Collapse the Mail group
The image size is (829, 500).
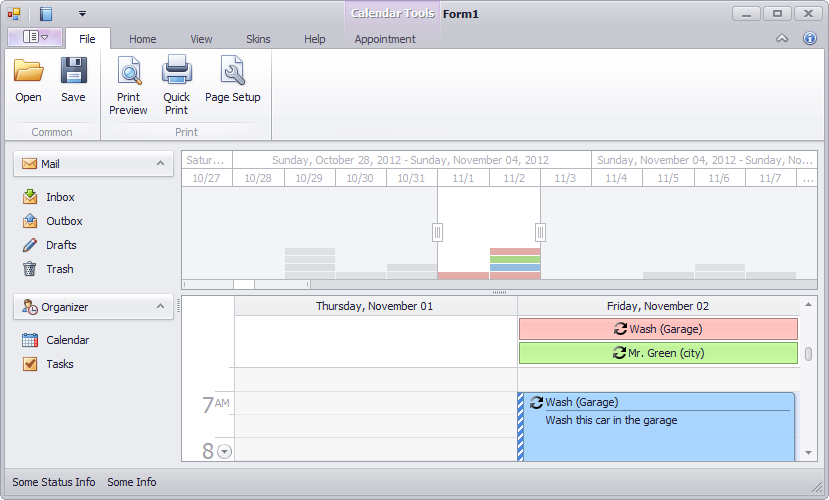160,163
